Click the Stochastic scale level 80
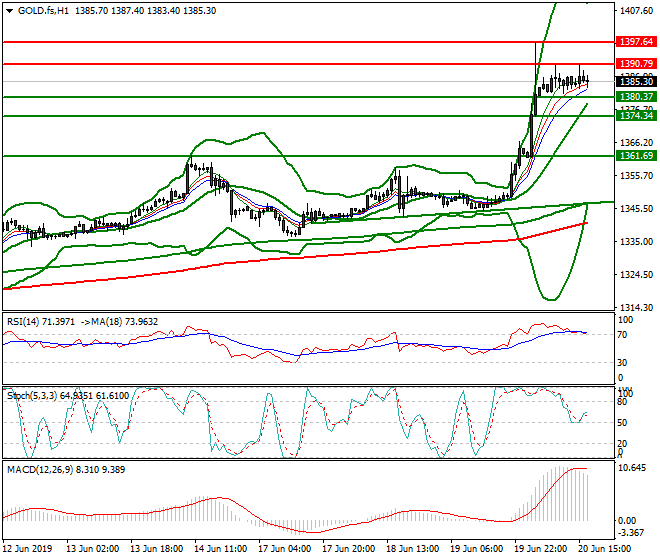The image size is (660, 560). click(623, 402)
